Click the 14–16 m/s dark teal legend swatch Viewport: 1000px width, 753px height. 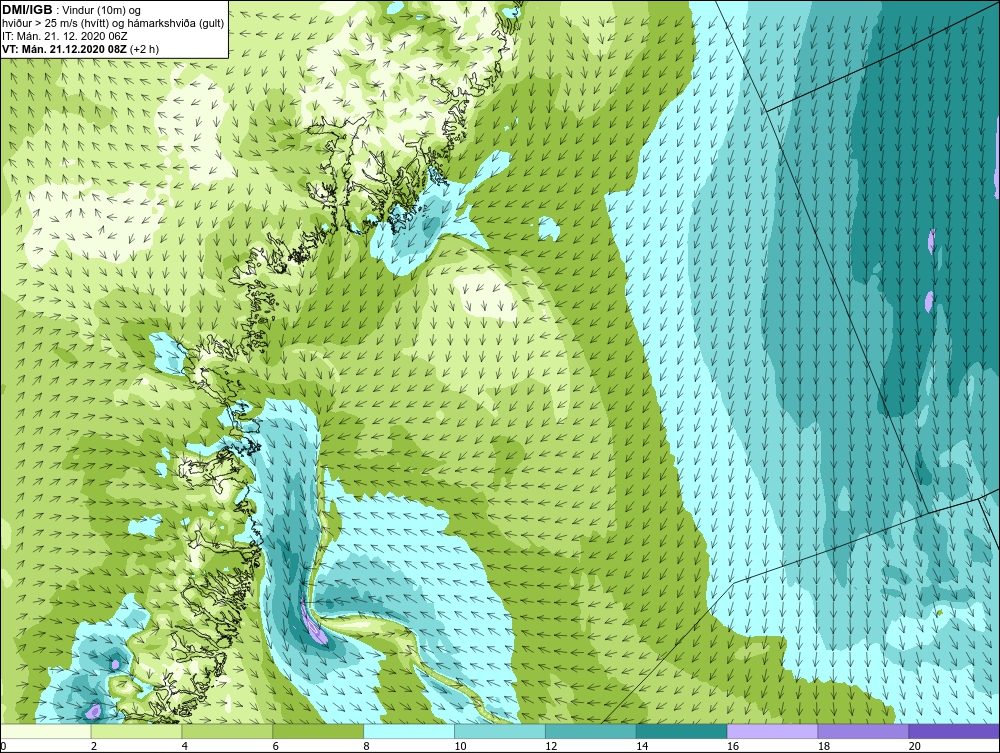(682, 731)
